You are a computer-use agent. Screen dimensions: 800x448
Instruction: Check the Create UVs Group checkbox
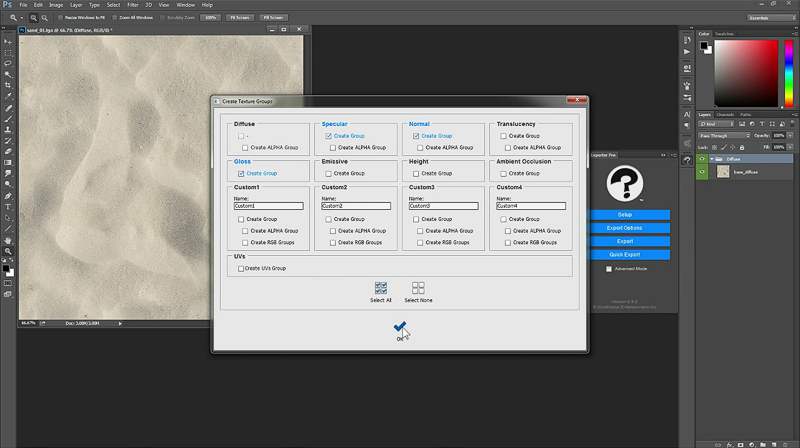tap(240, 268)
